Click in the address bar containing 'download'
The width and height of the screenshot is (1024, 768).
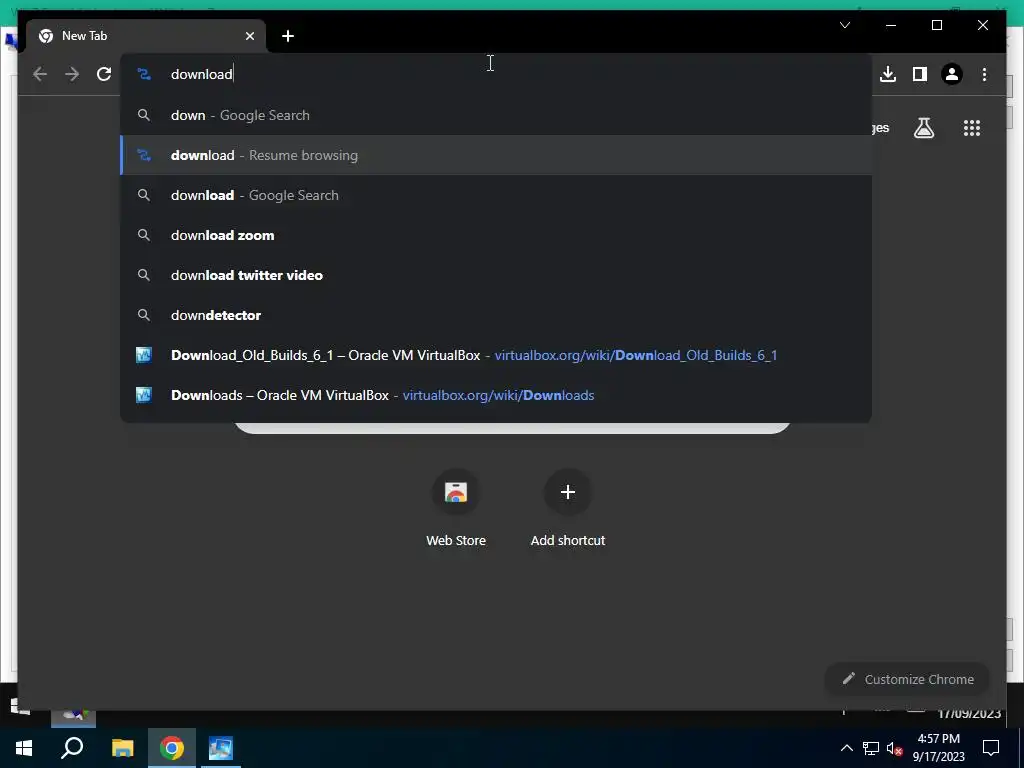[496, 74]
